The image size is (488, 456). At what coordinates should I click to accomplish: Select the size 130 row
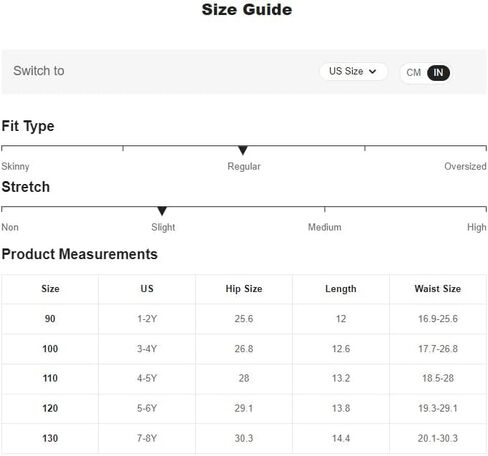[x=244, y=438]
